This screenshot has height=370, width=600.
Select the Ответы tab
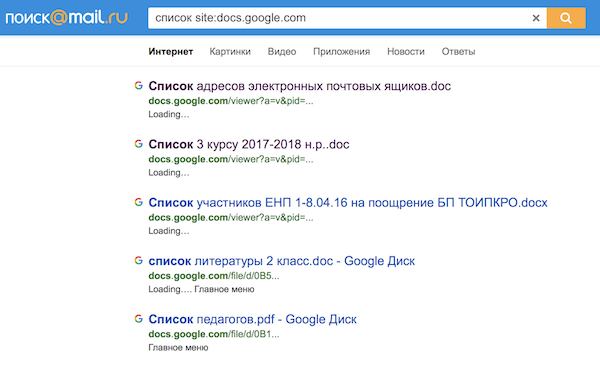(458, 52)
